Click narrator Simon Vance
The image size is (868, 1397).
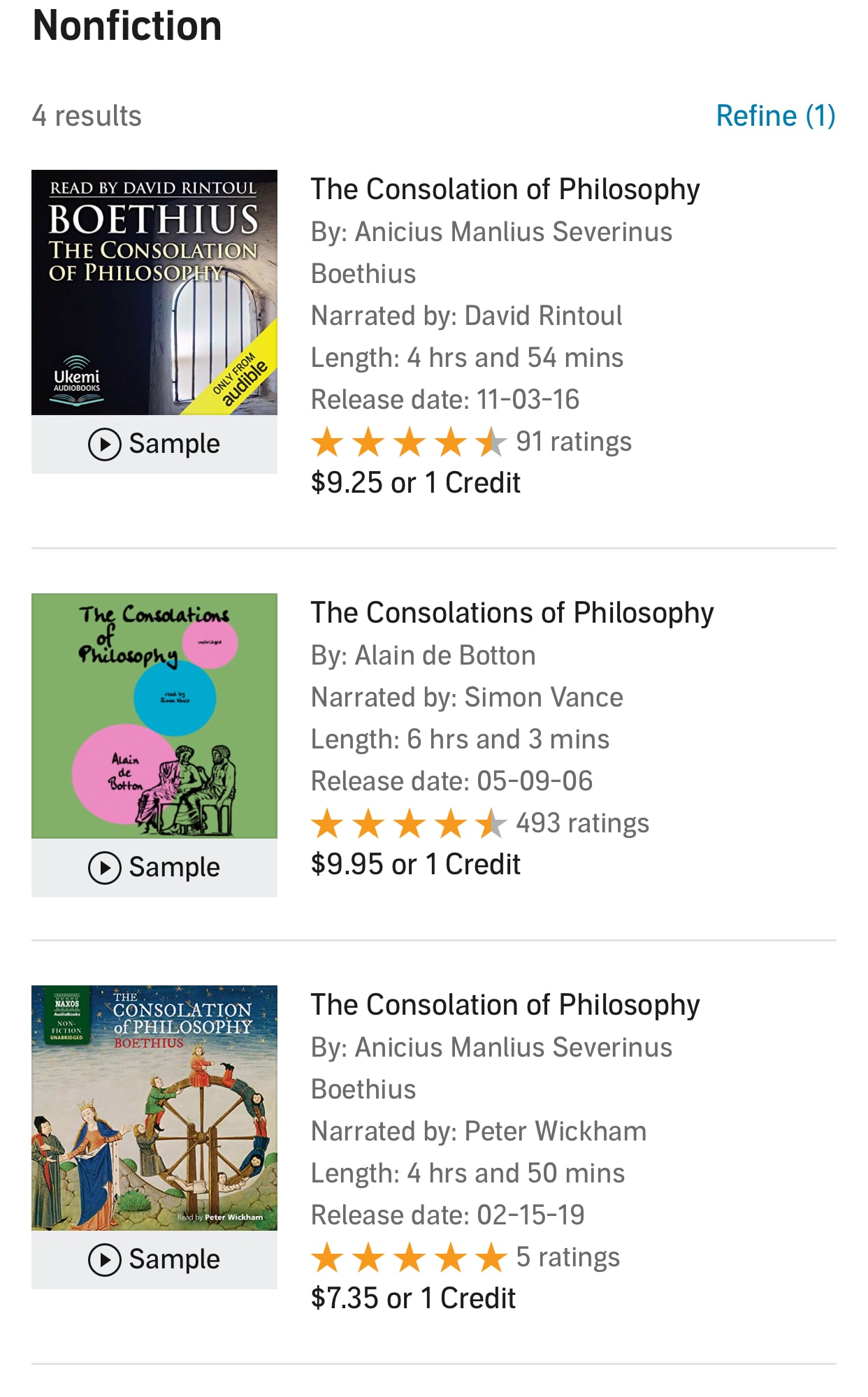click(x=543, y=697)
